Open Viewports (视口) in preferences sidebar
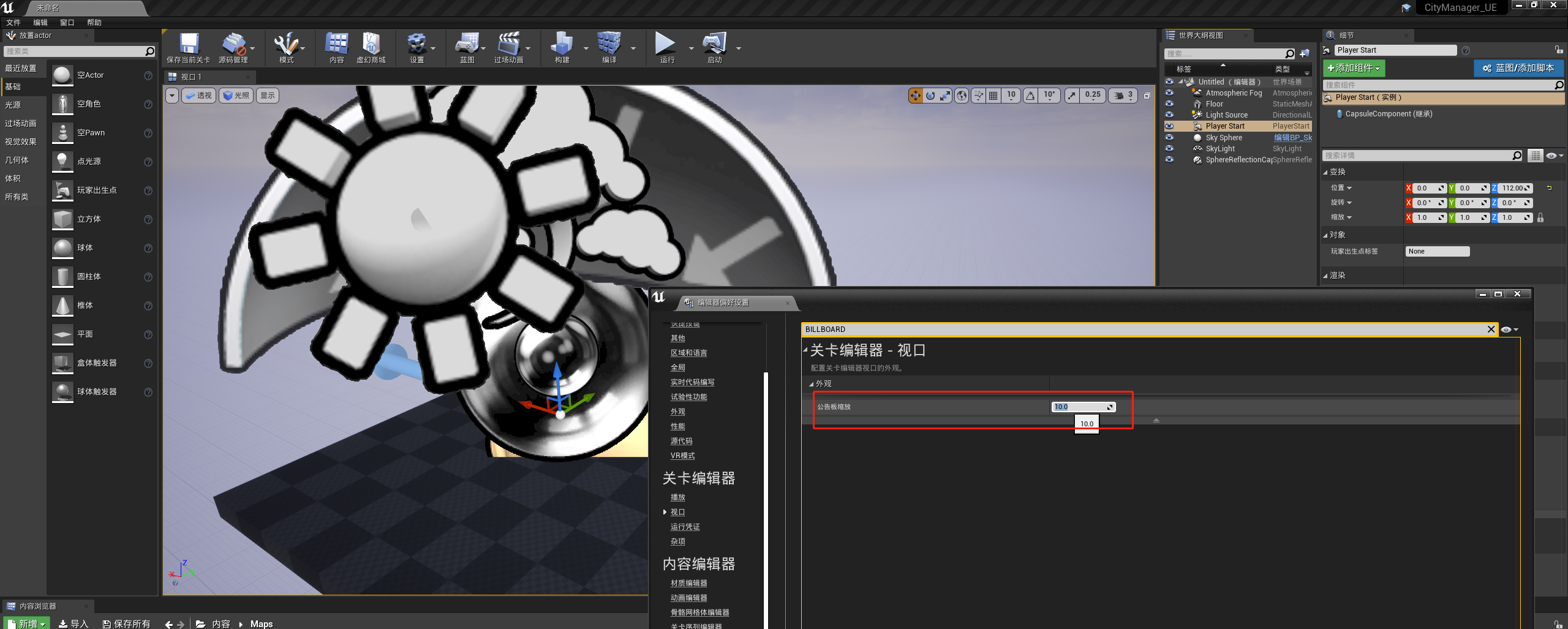 677,512
